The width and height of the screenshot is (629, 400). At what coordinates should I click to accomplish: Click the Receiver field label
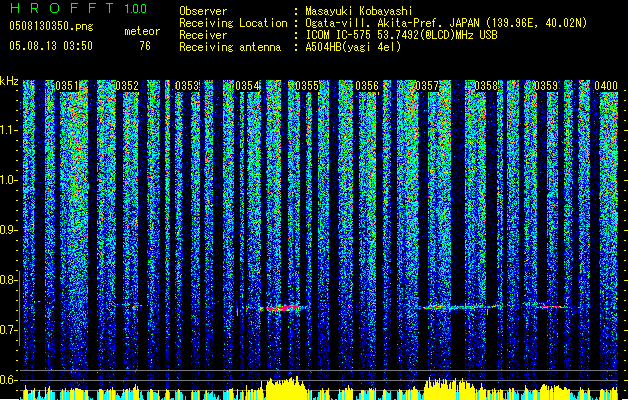click(x=203, y=35)
